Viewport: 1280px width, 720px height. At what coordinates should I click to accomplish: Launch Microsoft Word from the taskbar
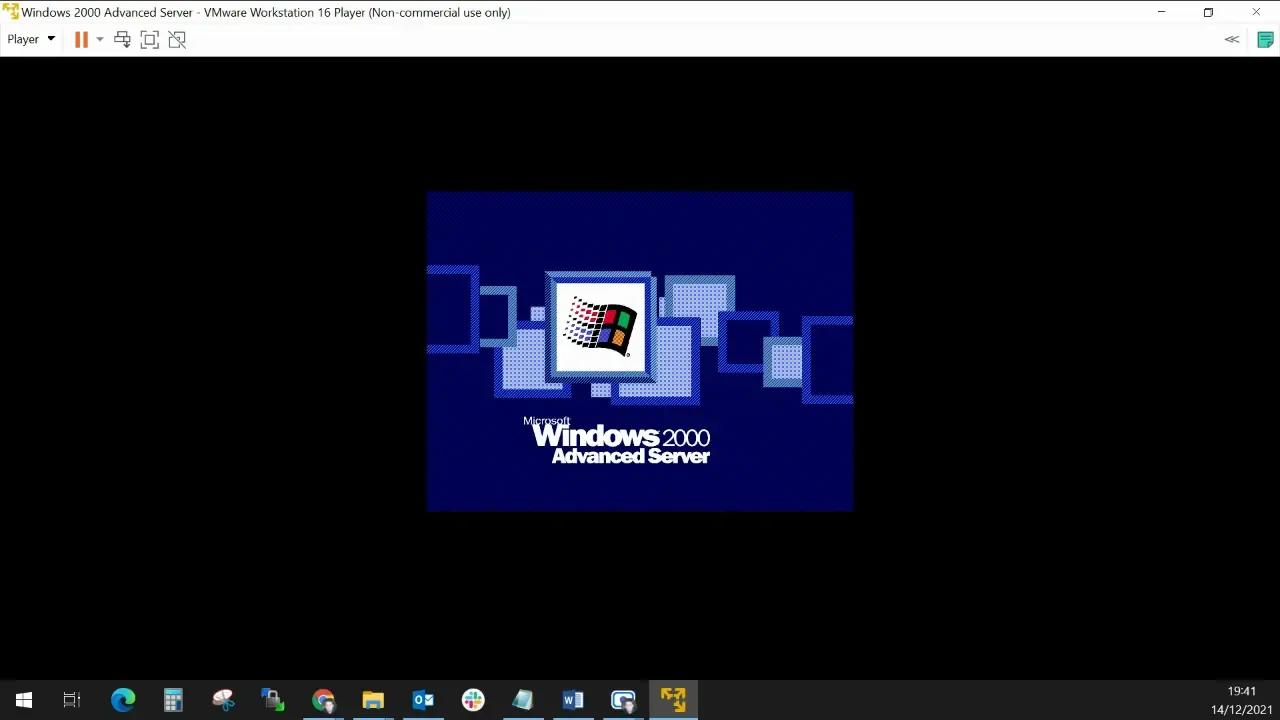[573, 699]
